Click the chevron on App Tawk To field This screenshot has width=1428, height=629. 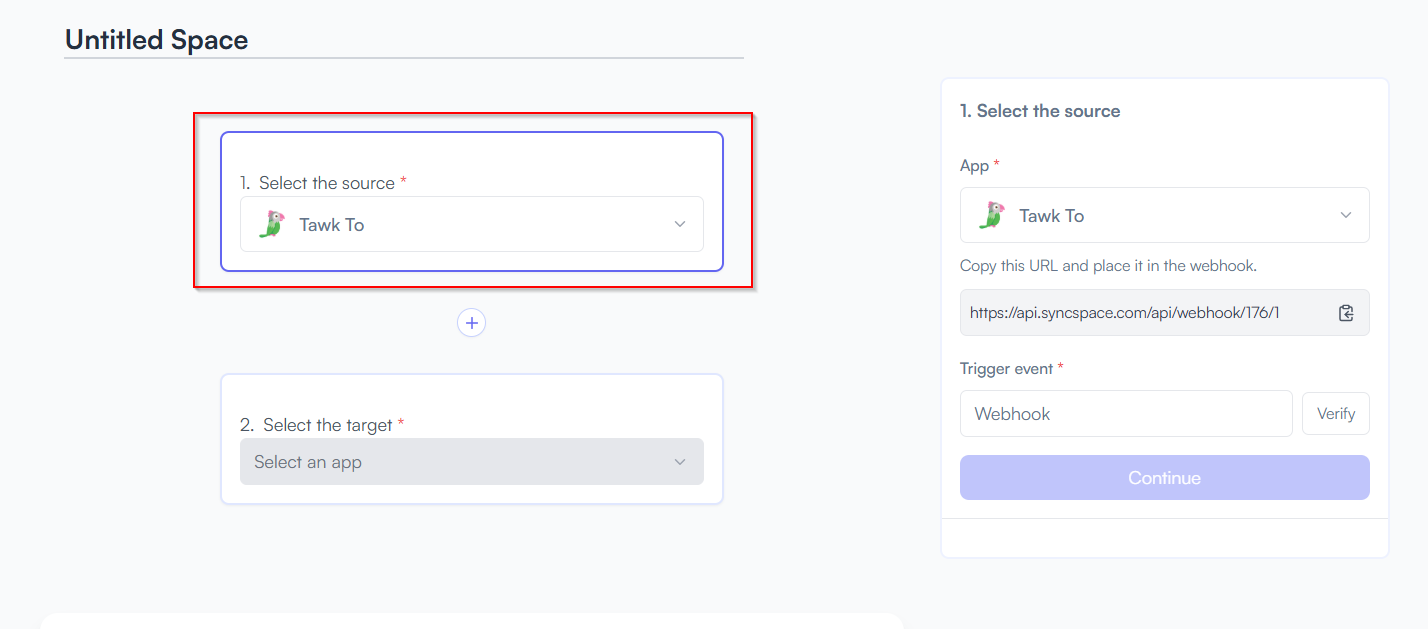(1346, 215)
